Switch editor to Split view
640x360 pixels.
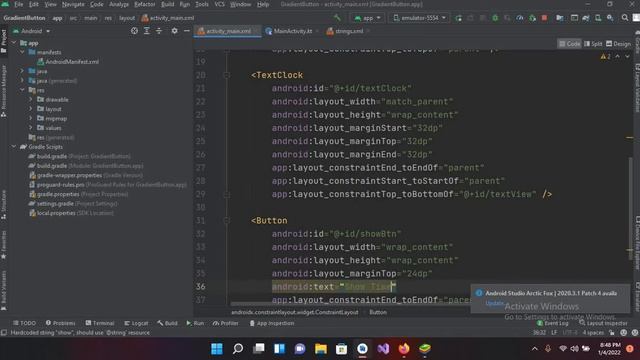[593, 44]
